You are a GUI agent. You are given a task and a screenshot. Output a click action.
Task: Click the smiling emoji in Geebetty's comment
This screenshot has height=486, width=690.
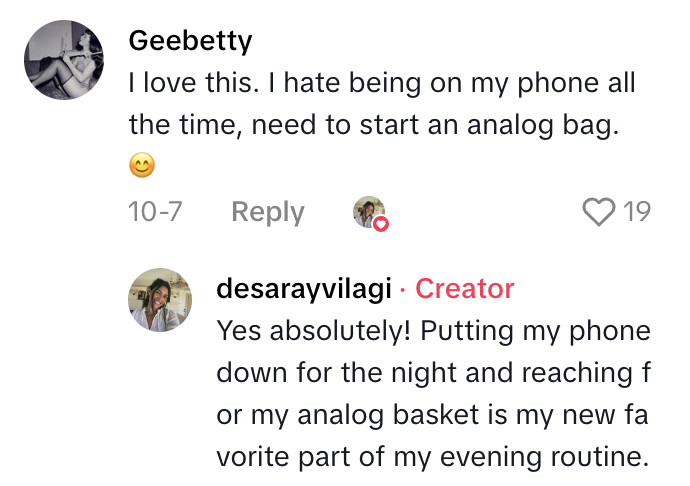point(143,167)
